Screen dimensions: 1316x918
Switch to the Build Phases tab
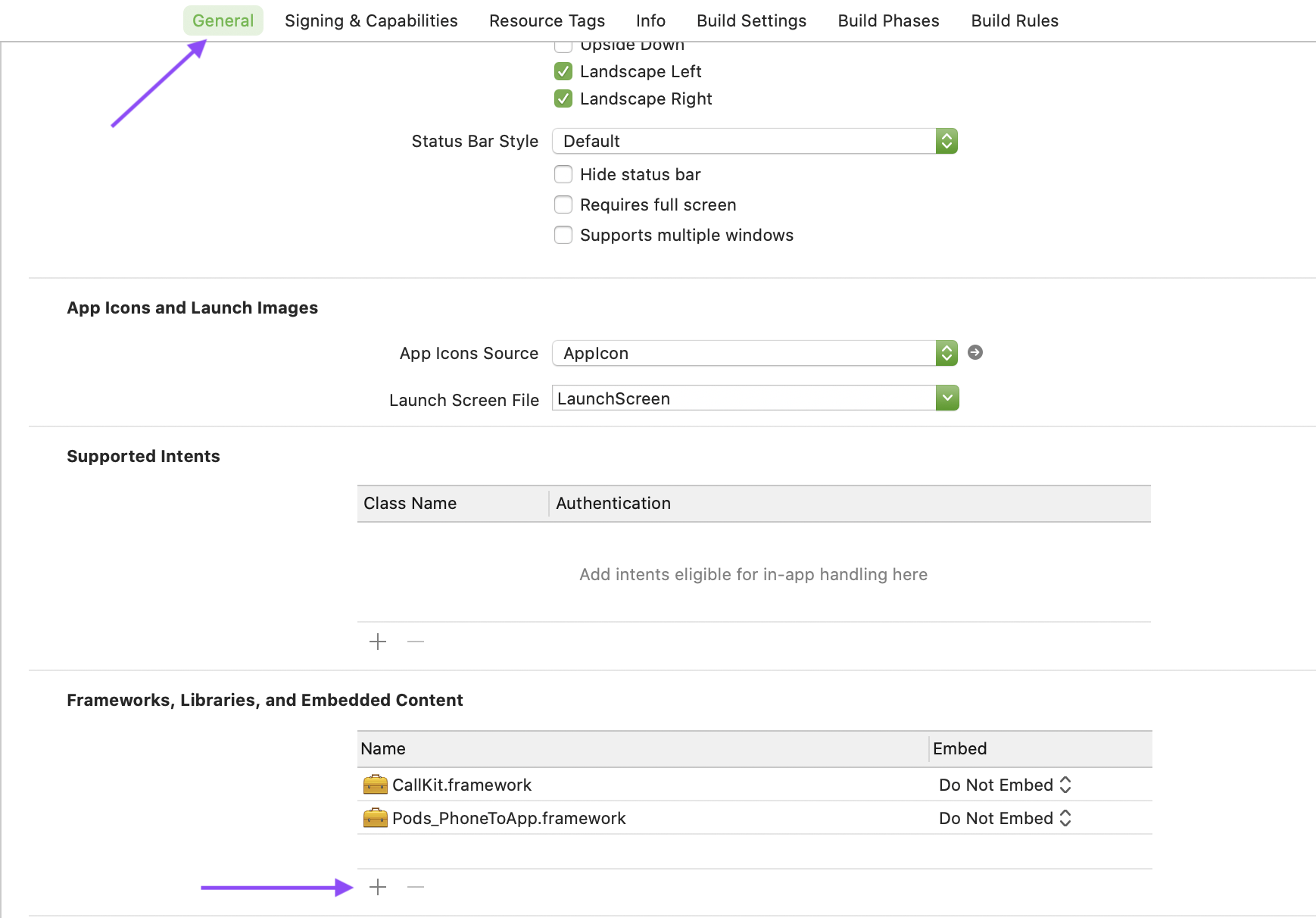click(x=887, y=20)
